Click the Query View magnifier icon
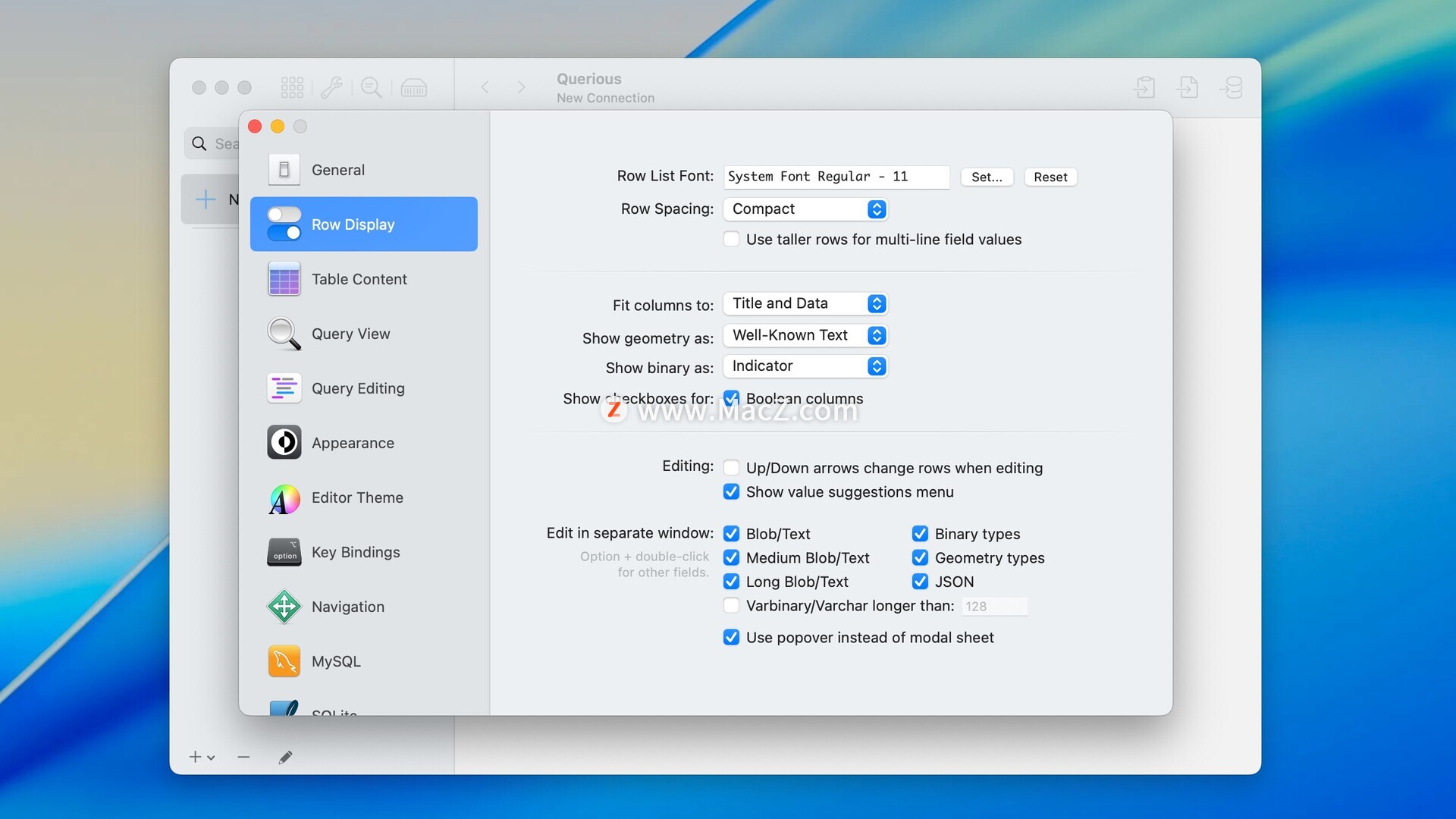Viewport: 1456px width, 819px height. click(284, 334)
